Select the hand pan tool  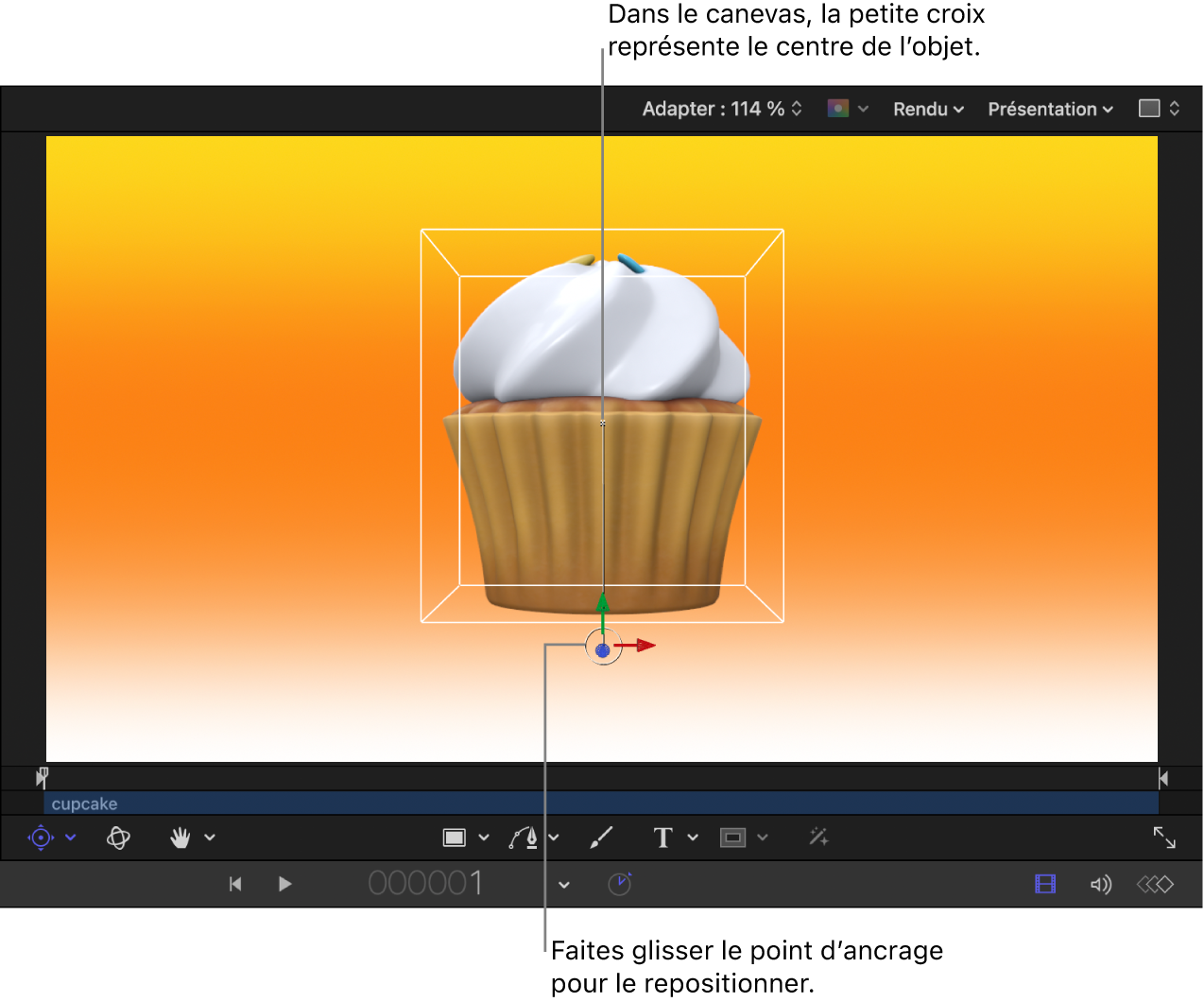point(180,838)
